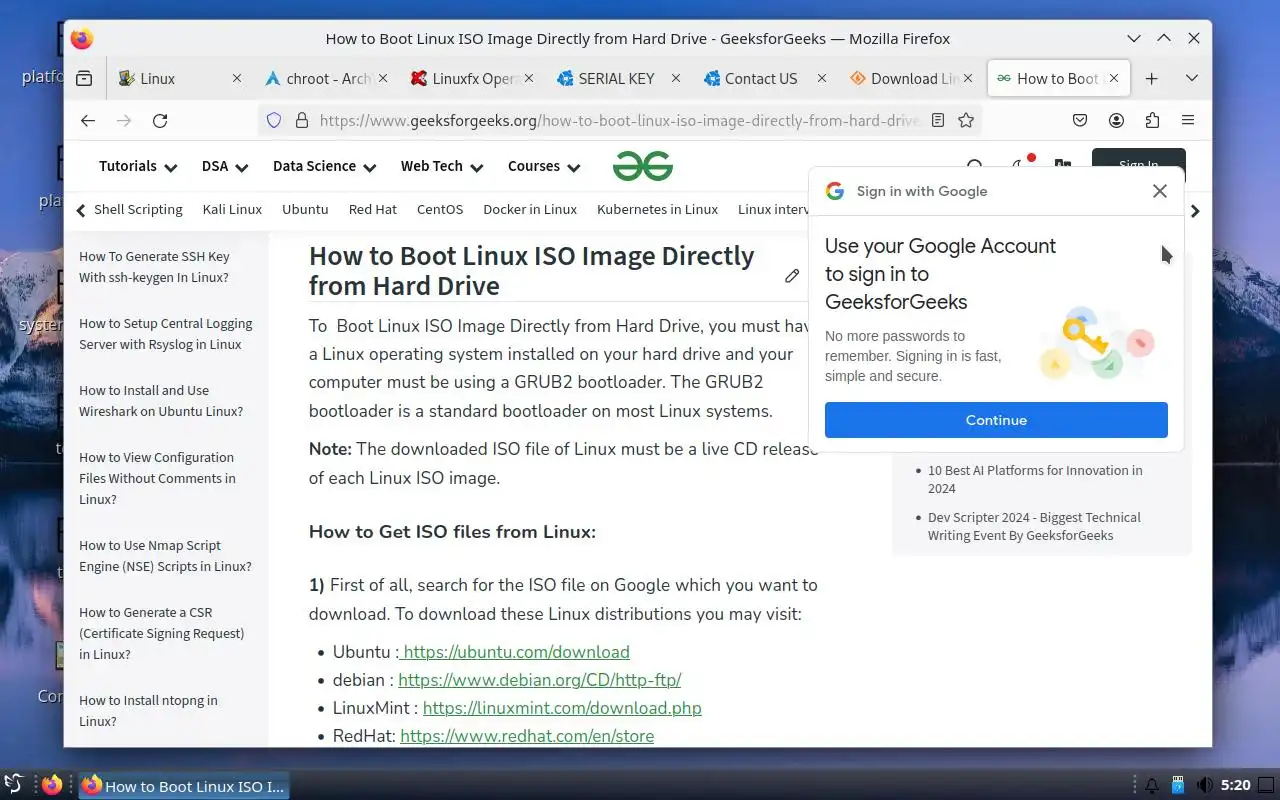This screenshot has height=800, width=1280.
Task: Expand the Web Tech dropdown menu
Action: (x=442, y=166)
